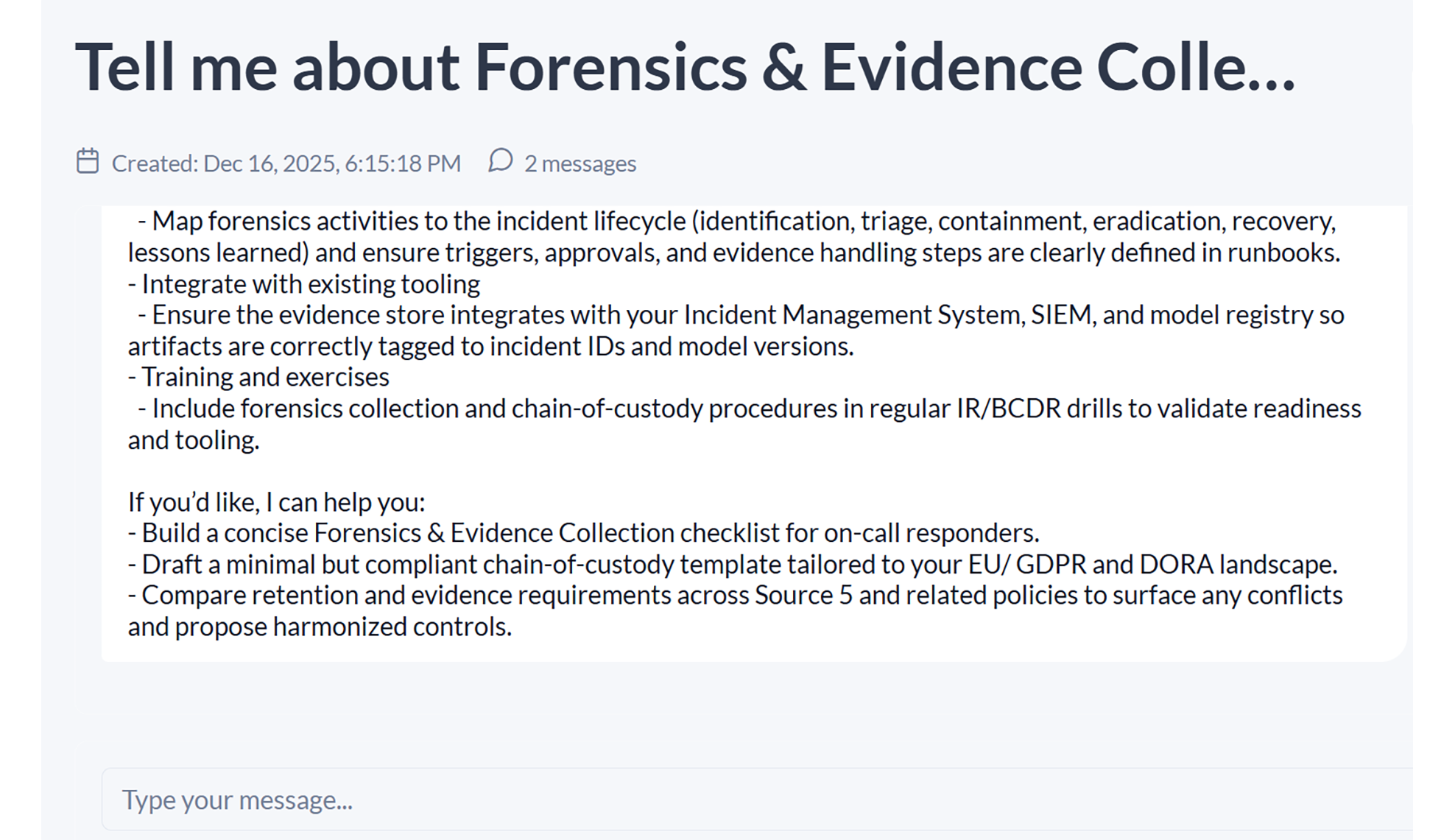1455x840 pixels.
Task: Click the words "and tooling." in the message
Action: tap(194, 440)
